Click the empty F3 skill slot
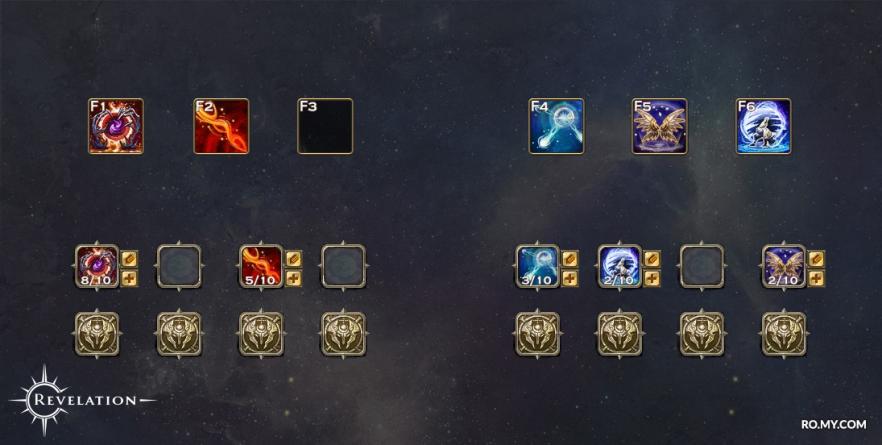 point(325,126)
